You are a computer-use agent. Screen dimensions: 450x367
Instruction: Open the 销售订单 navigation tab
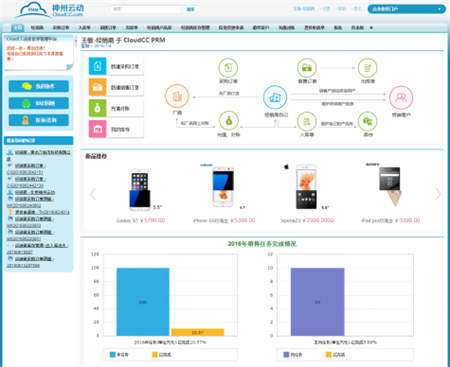108,28
